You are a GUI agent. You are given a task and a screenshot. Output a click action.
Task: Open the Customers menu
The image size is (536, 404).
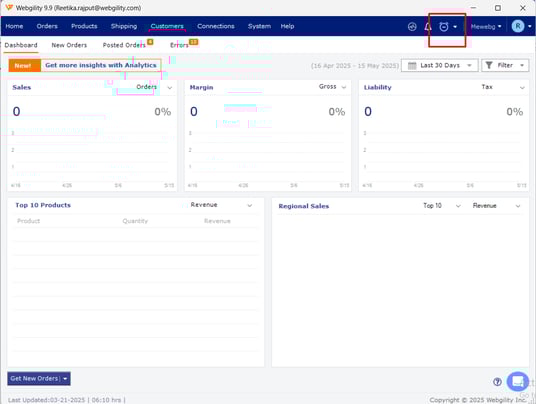point(167,26)
